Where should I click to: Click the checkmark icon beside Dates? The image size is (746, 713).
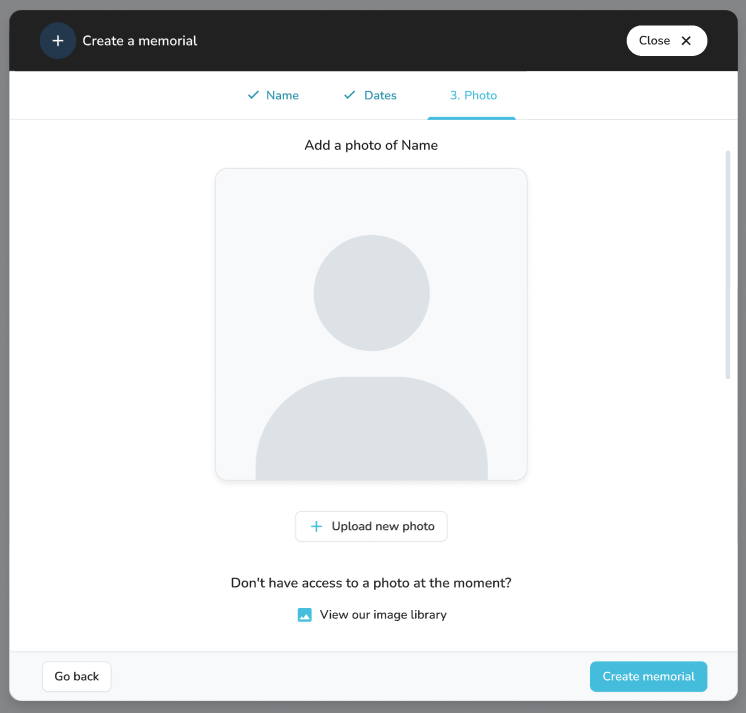350,95
